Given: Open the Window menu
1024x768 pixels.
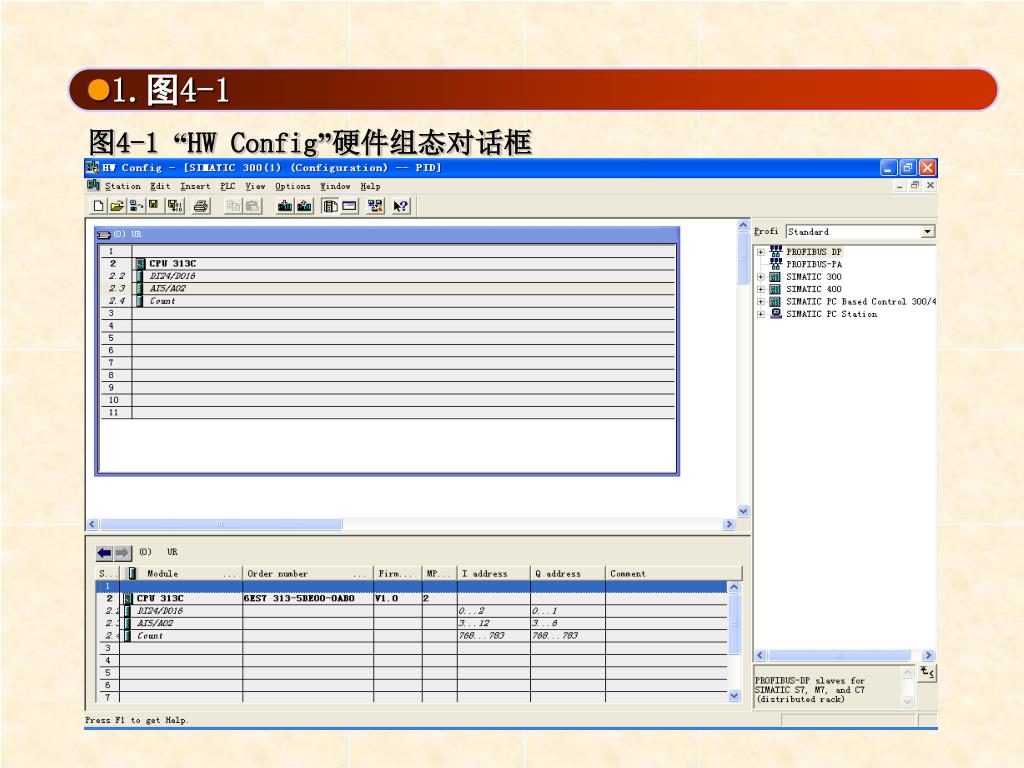Looking at the screenshot, I should click(x=335, y=186).
